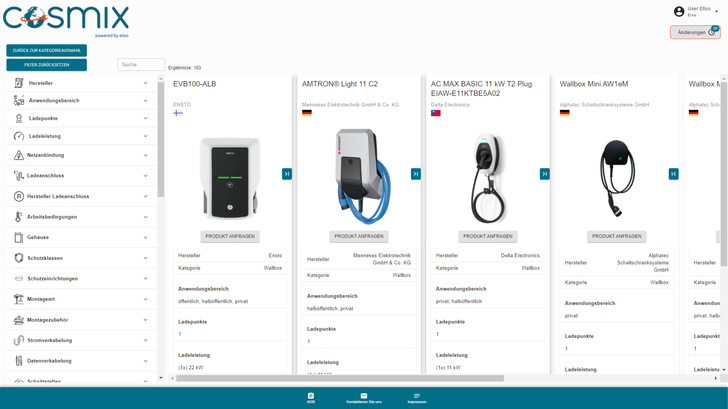Open the Änderungen button
The width and height of the screenshot is (728, 409).
click(694, 32)
